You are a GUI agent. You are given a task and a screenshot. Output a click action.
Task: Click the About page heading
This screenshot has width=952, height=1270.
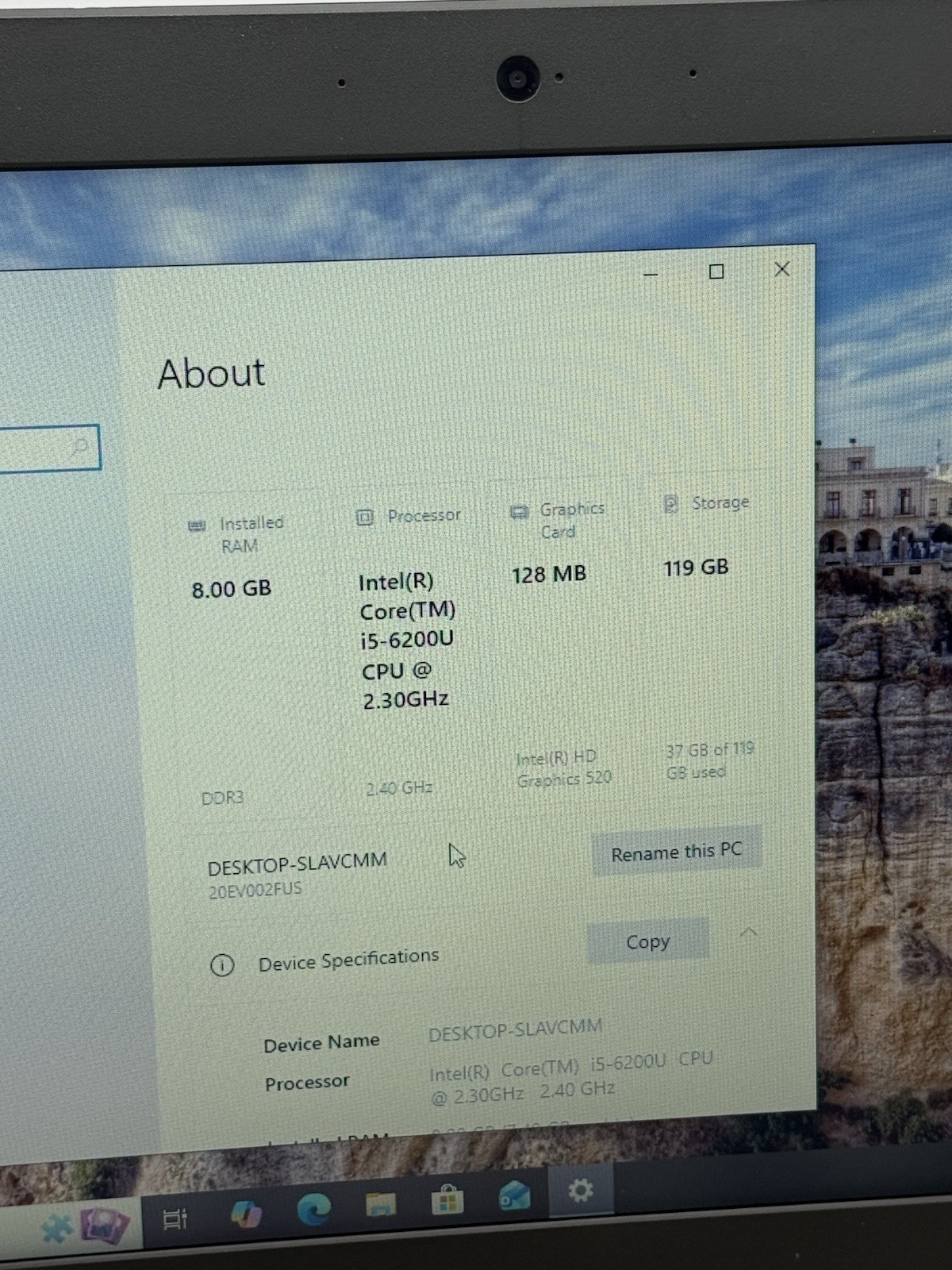point(211,373)
